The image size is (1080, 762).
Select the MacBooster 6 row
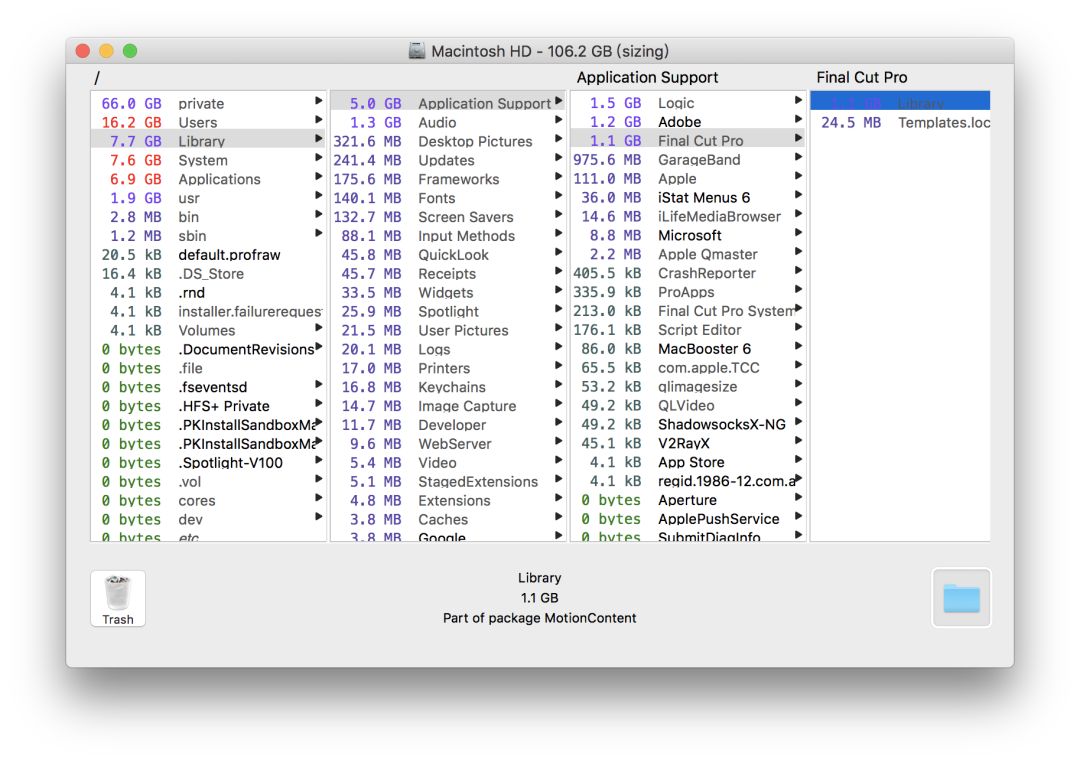point(688,349)
